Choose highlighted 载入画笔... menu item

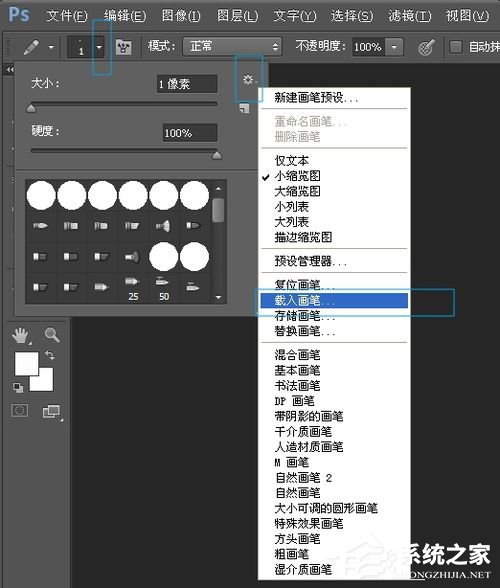pyautogui.click(x=334, y=300)
